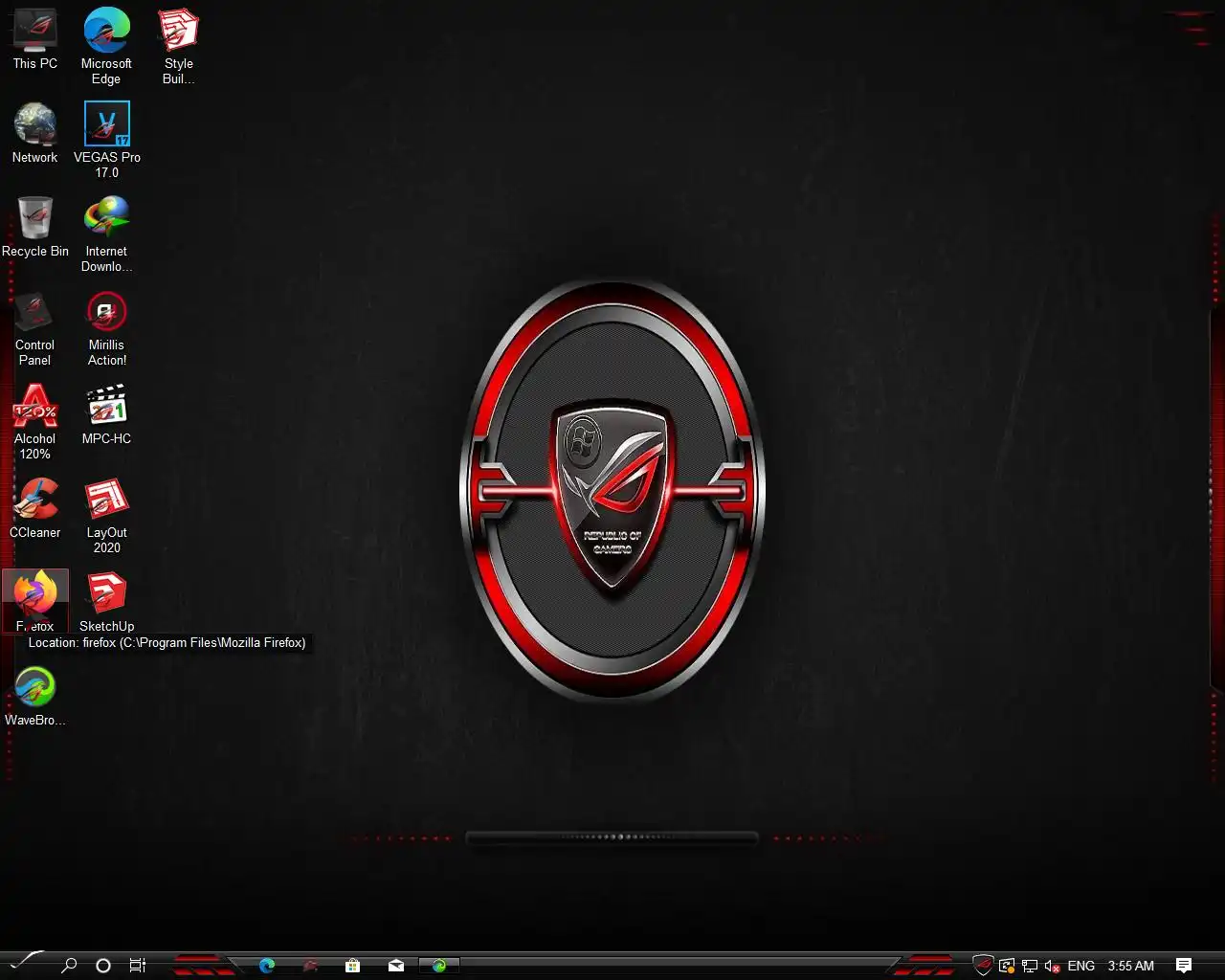This screenshot has width=1225, height=980.
Task: Click the Cortana circle icon
Action: (x=103, y=966)
